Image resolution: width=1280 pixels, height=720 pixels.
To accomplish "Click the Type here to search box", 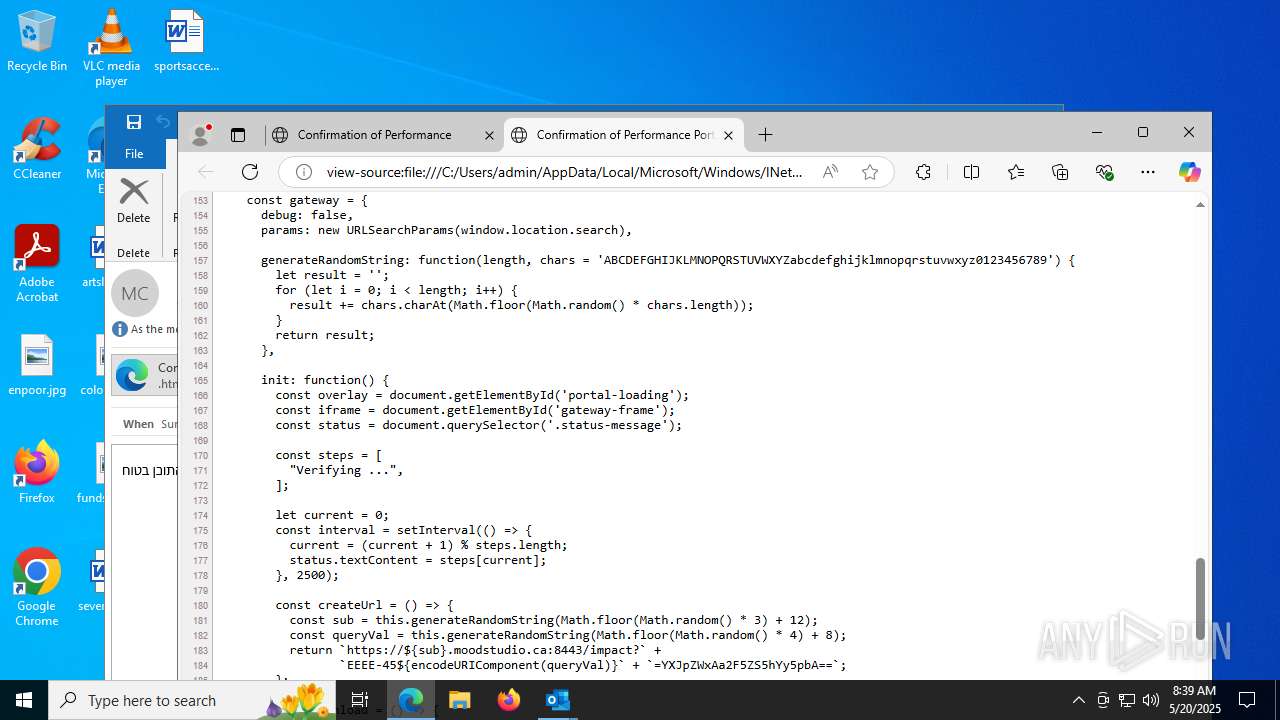I will pyautogui.click(x=192, y=700).
